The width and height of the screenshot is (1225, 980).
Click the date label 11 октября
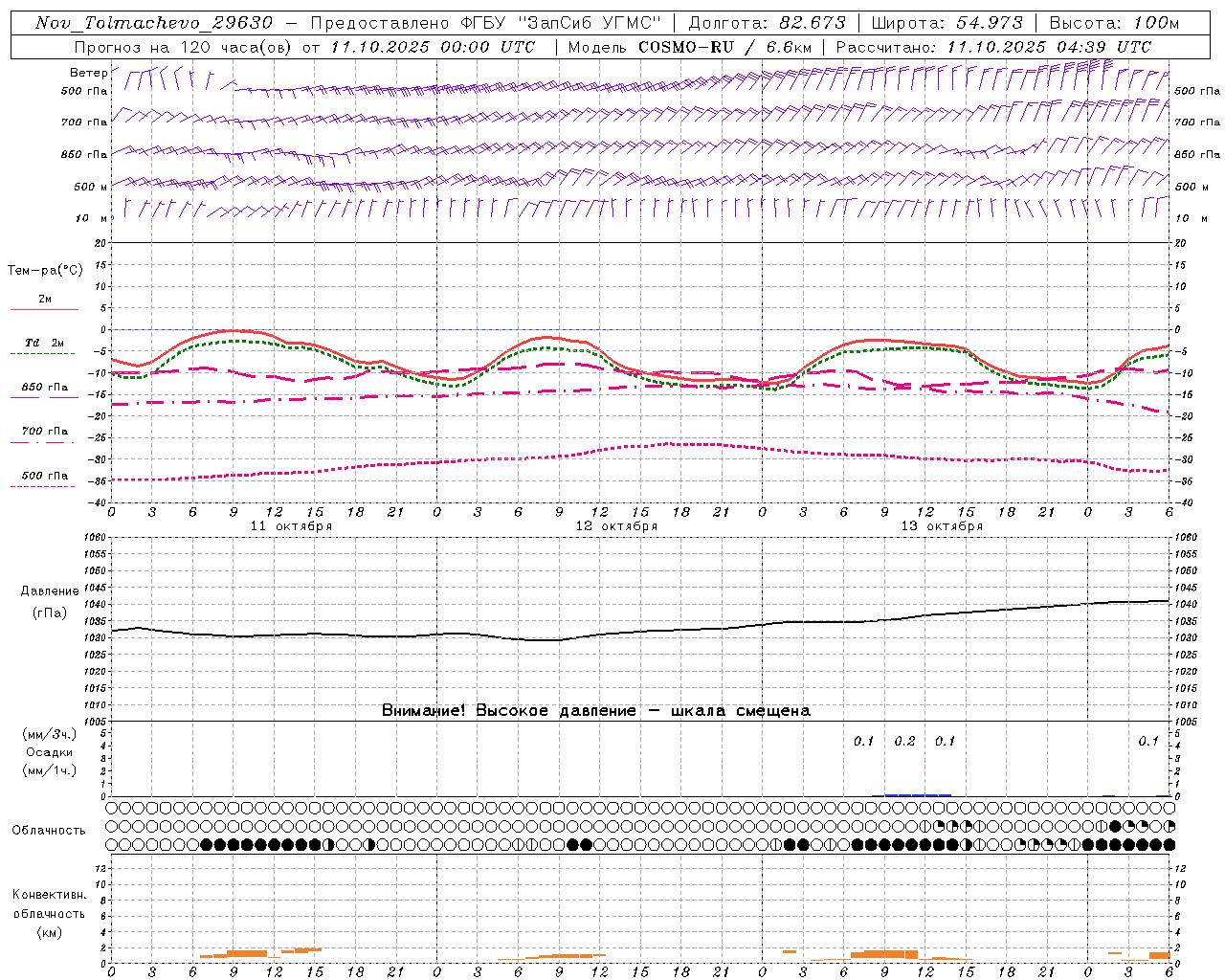point(292,526)
